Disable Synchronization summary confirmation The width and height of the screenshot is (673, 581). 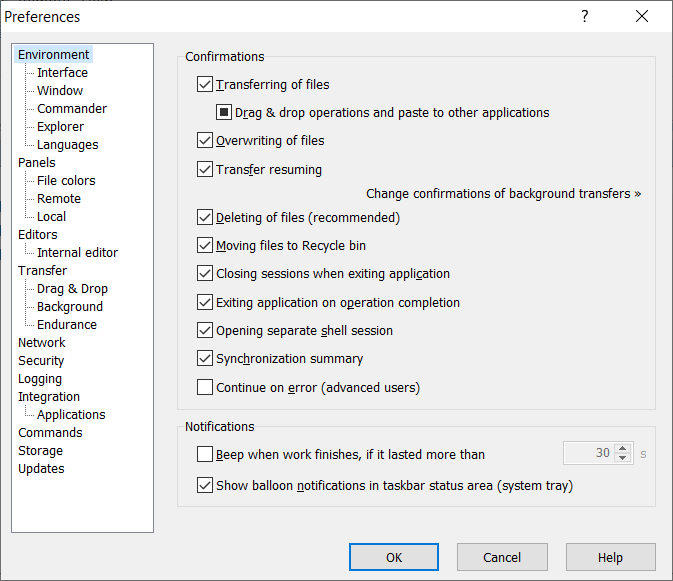(206, 359)
